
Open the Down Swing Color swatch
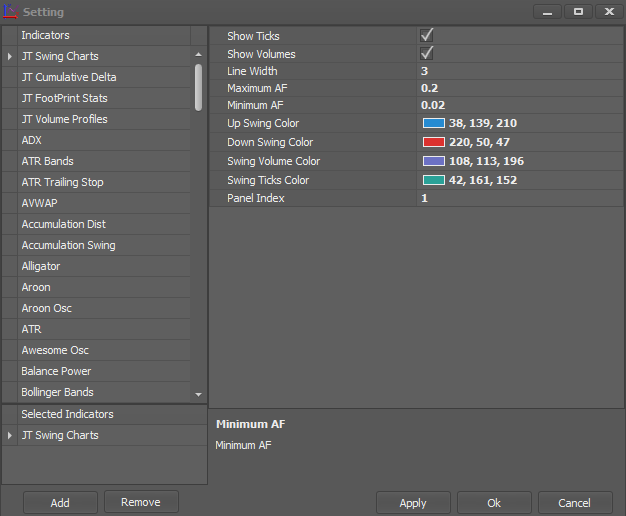coord(434,142)
